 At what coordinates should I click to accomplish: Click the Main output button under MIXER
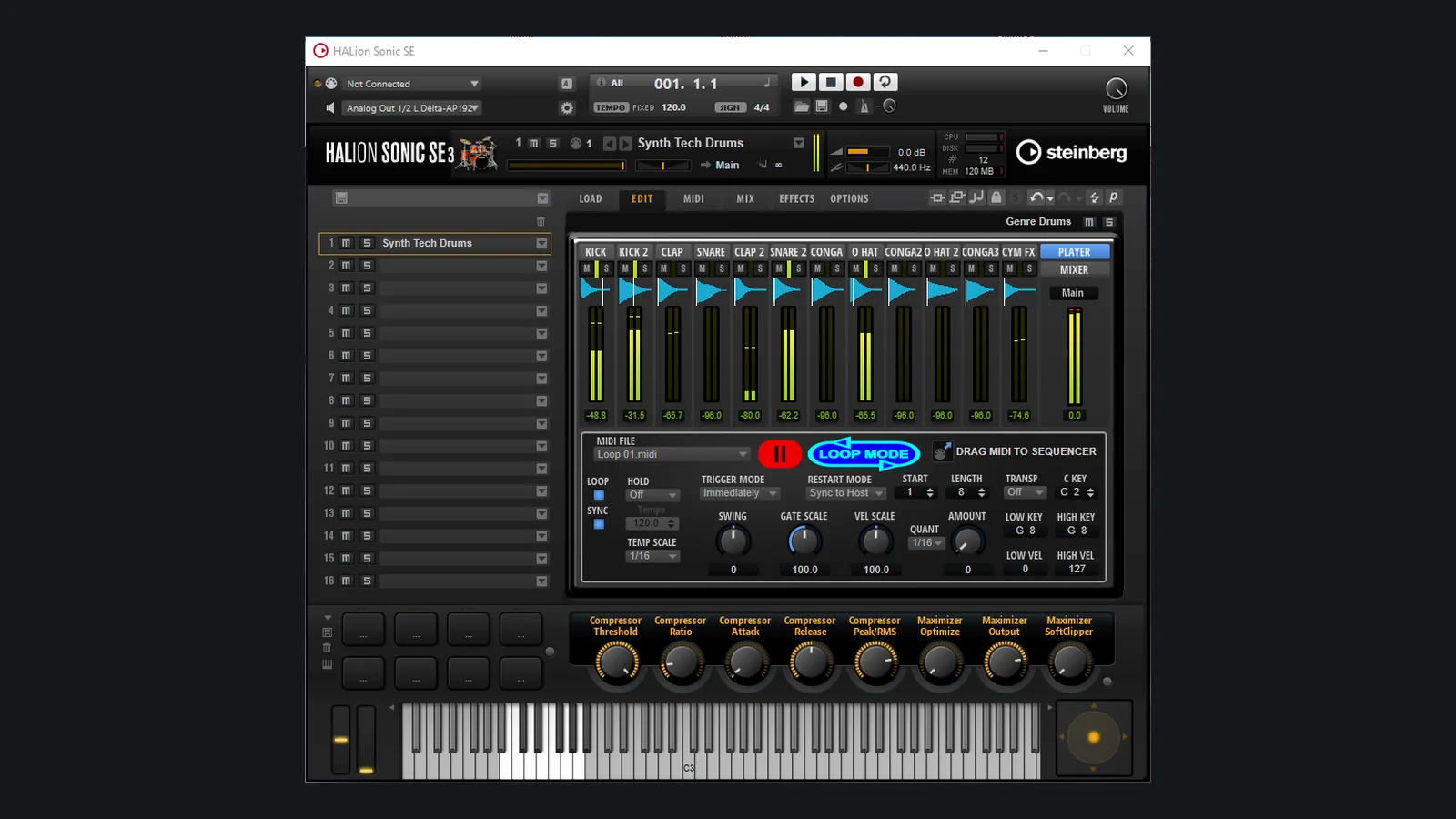[1073, 293]
